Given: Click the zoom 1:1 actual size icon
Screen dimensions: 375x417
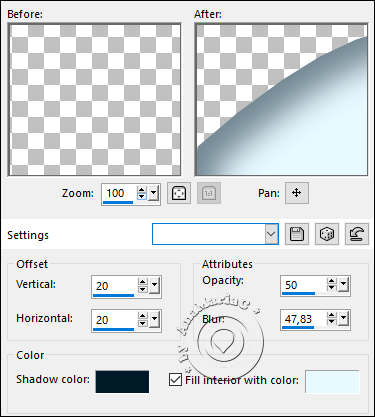Looking at the screenshot, I should 209,193.
